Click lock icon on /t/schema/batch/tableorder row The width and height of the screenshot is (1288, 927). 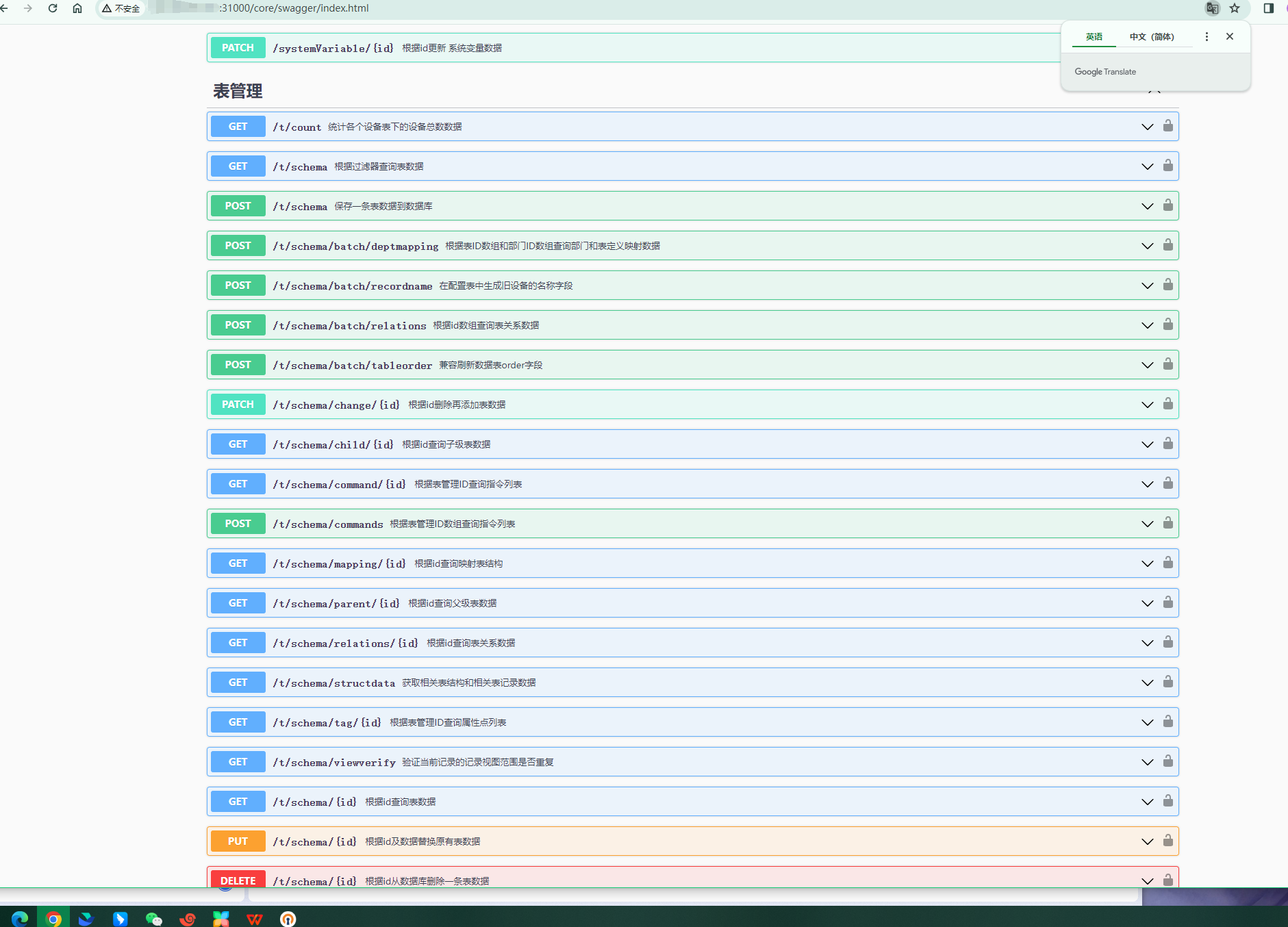1168,364
